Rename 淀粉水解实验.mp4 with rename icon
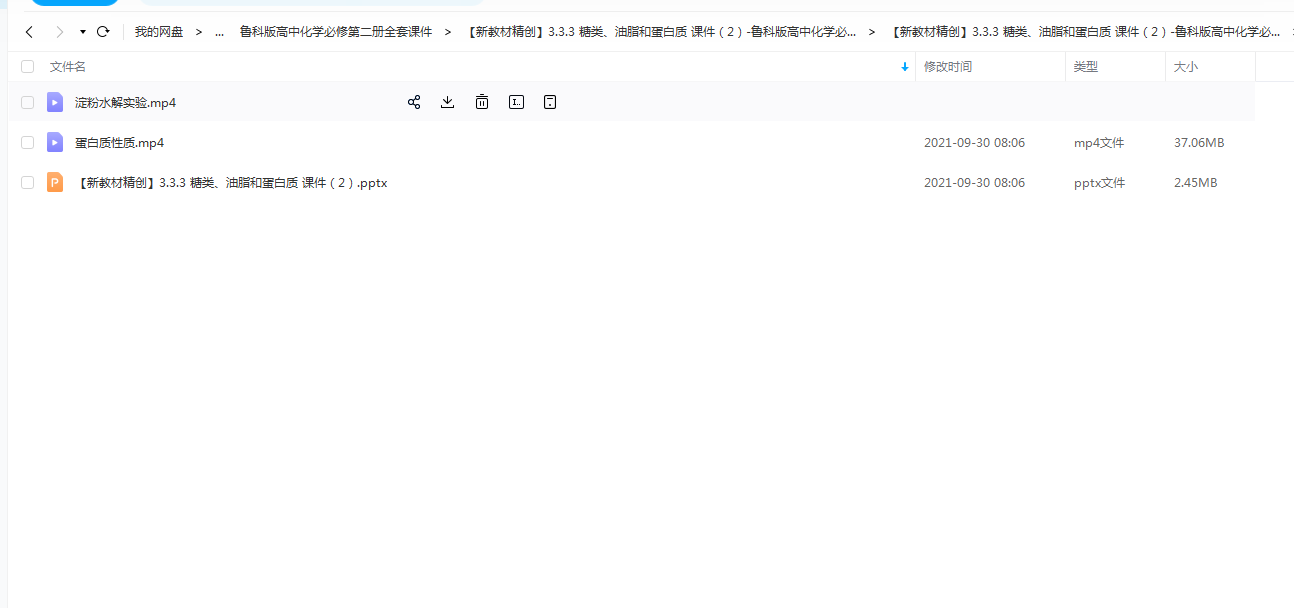 tap(516, 102)
